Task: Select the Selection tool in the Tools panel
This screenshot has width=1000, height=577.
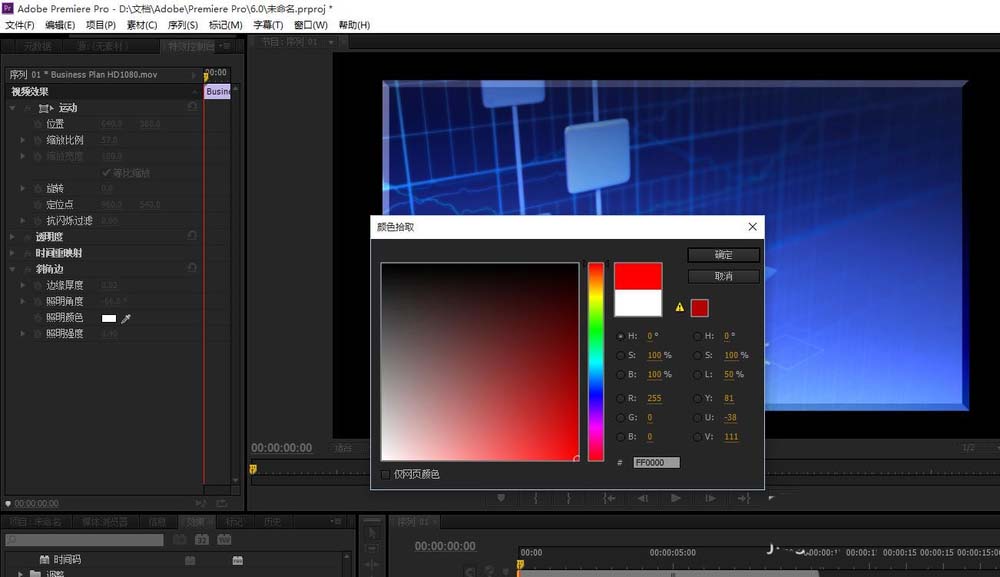Action: click(372, 532)
